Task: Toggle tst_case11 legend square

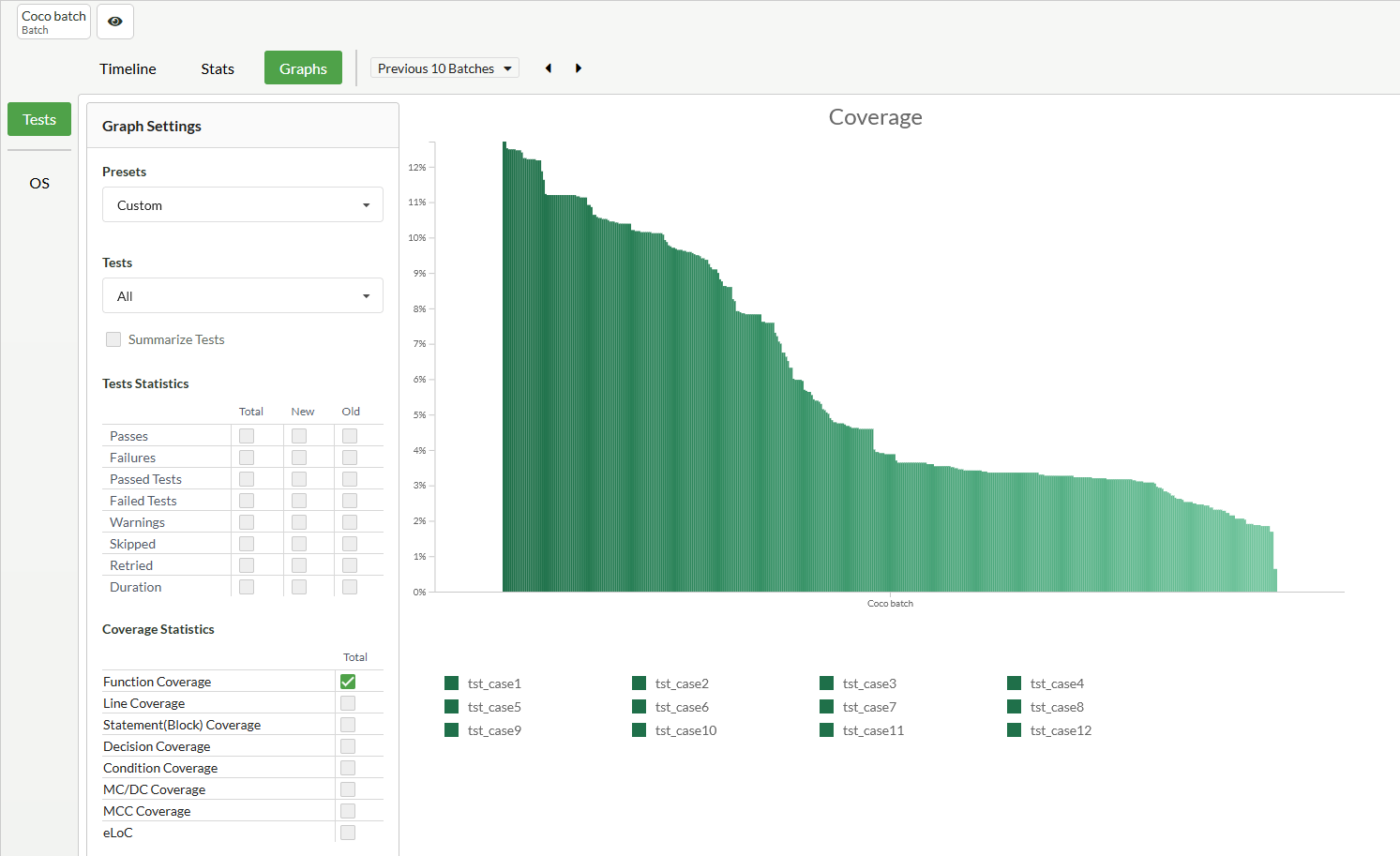Action: pyautogui.click(x=827, y=730)
